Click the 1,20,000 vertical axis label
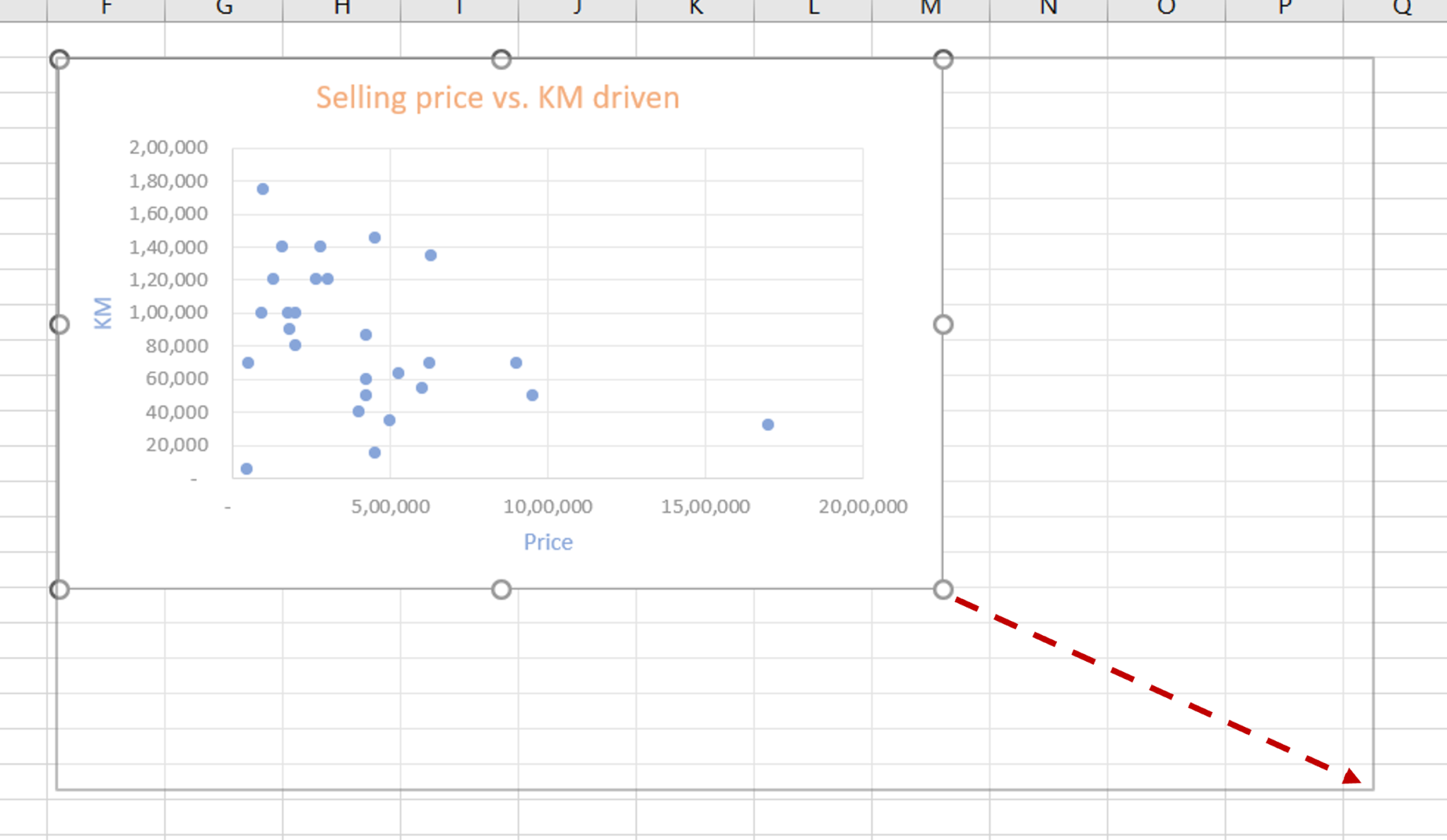The width and height of the screenshot is (1447, 840). pyautogui.click(x=168, y=280)
